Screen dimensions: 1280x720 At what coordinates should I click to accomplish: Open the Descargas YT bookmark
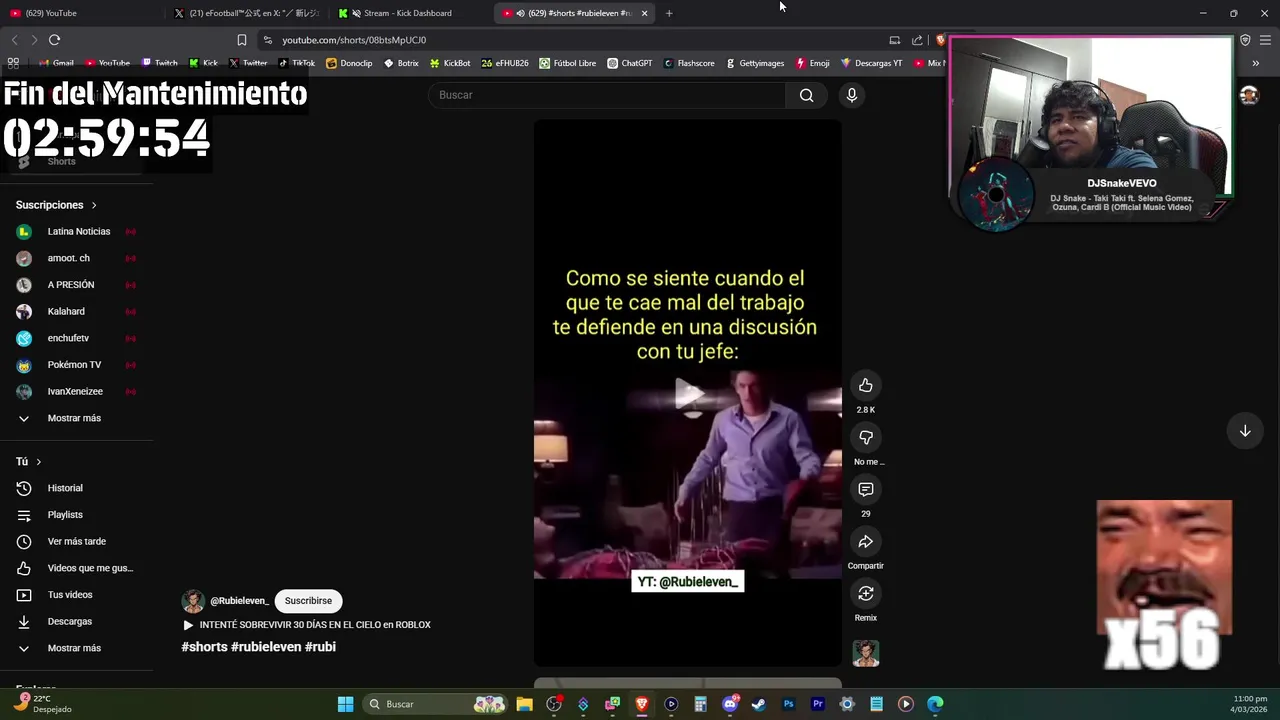[871, 63]
